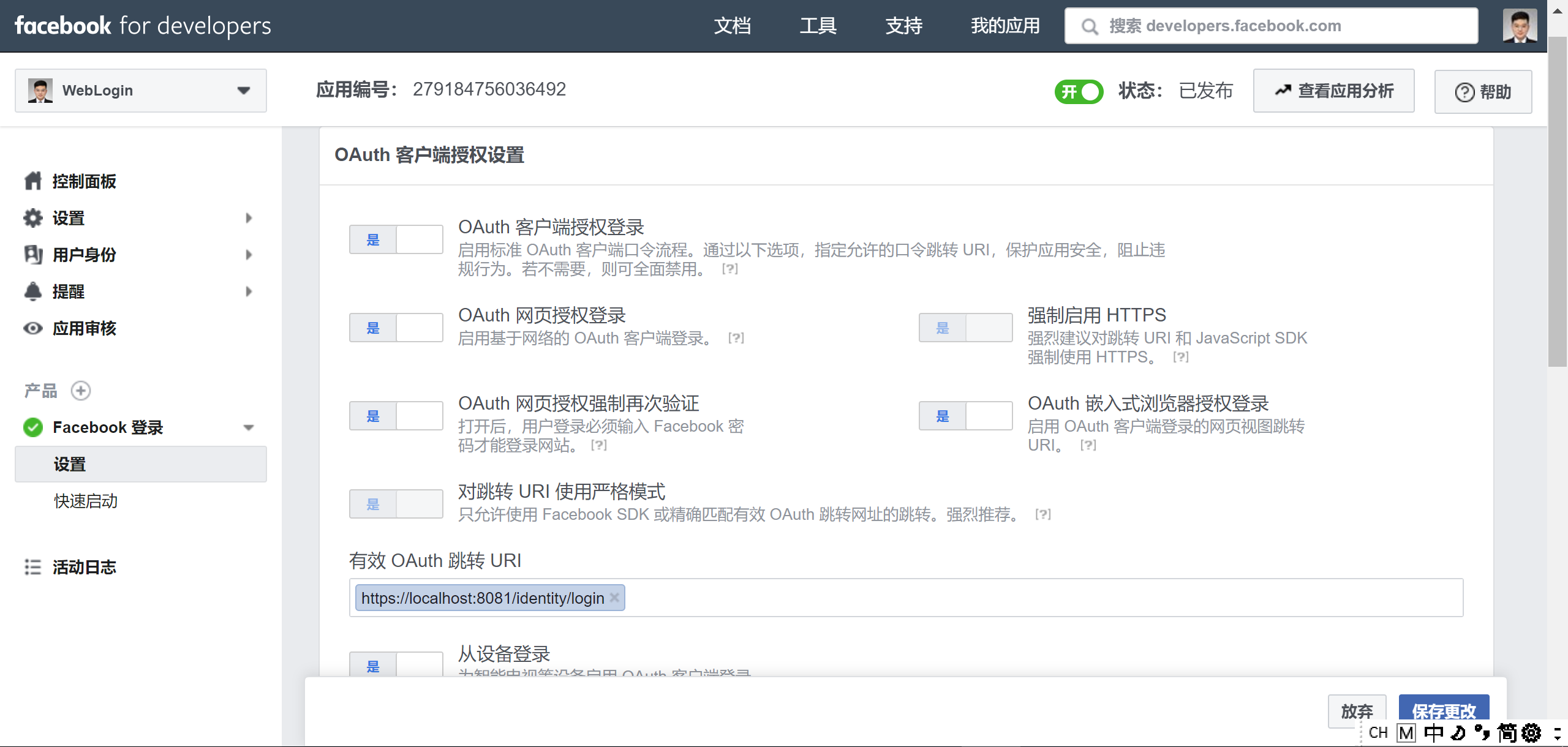Expand the 提醒 sidebar submenu arrow
This screenshot has width=1568, height=747.
click(x=249, y=291)
